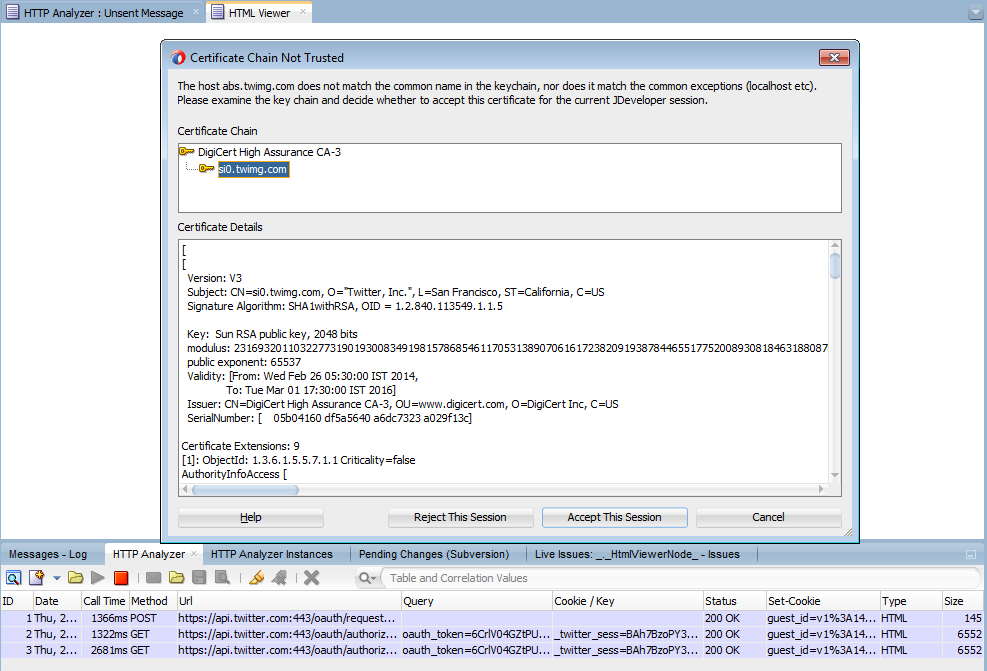Click the key icon beside DigiCert High Assurance CA-3
This screenshot has width=987, height=671.
tap(186, 152)
